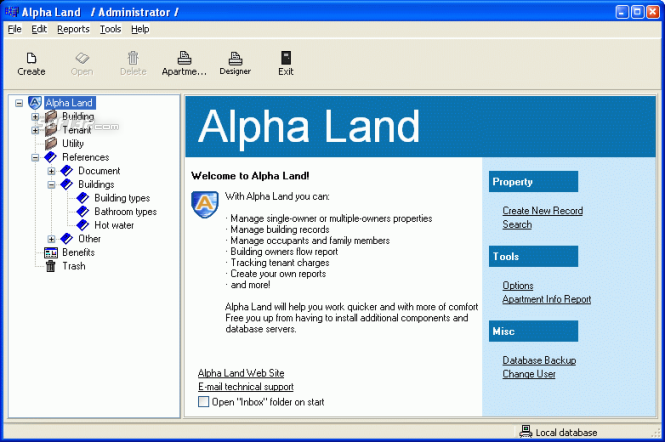Image resolution: width=665 pixels, height=442 pixels.
Task: Visit the Alpha Land Web Site link
Action: click(241, 373)
